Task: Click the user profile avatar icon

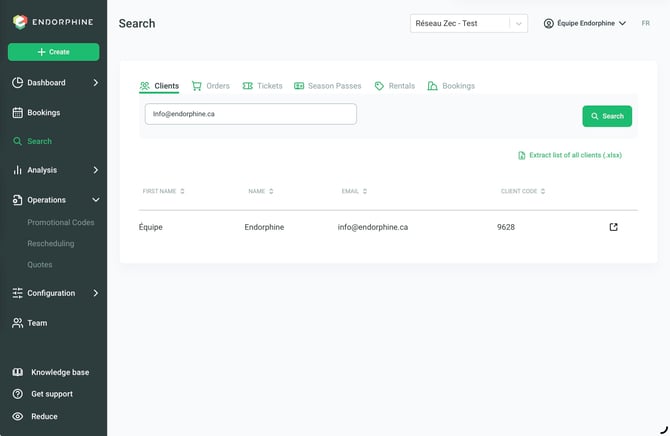Action: [x=549, y=24]
